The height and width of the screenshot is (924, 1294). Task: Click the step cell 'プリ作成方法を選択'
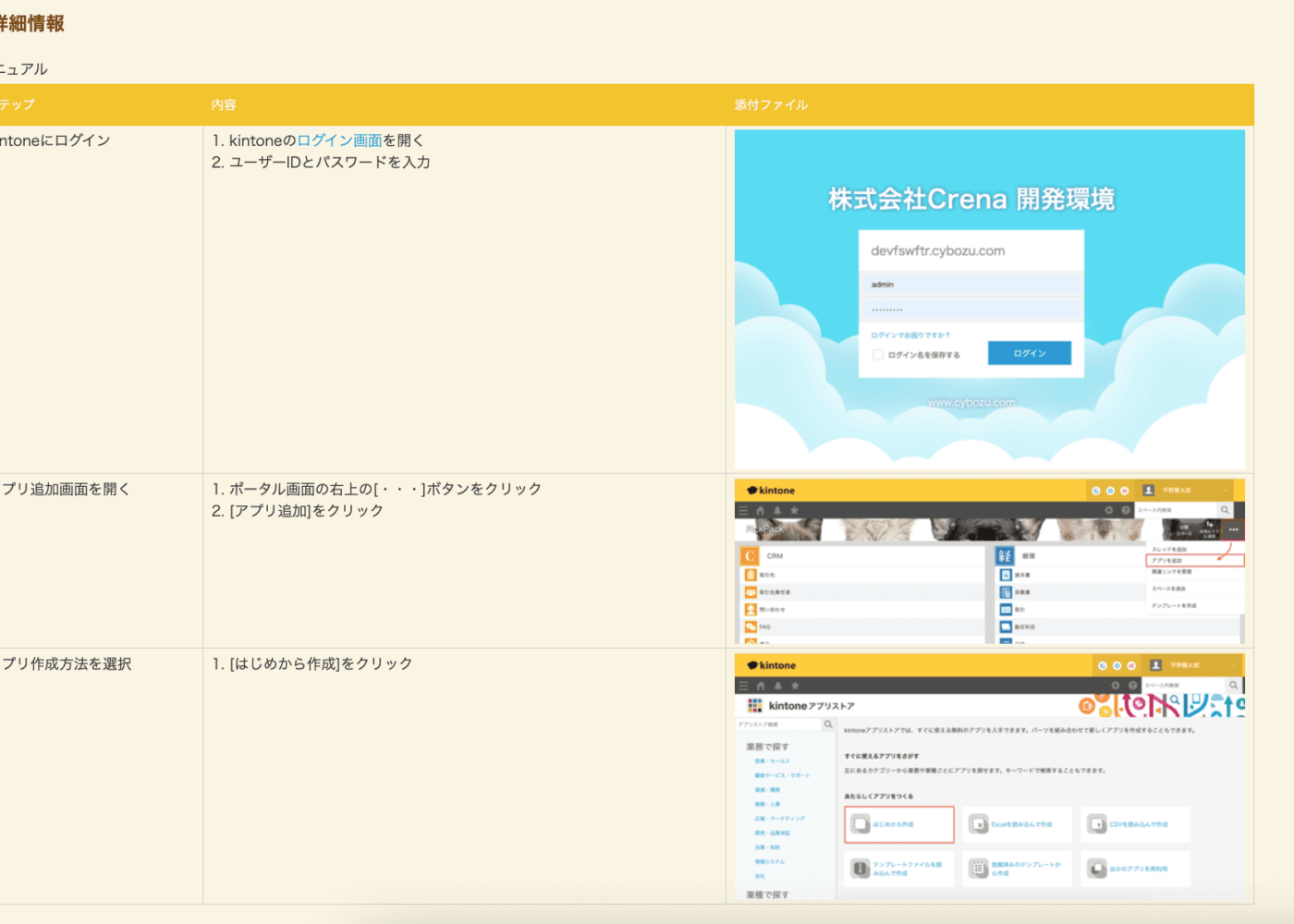pyautogui.click(x=66, y=664)
